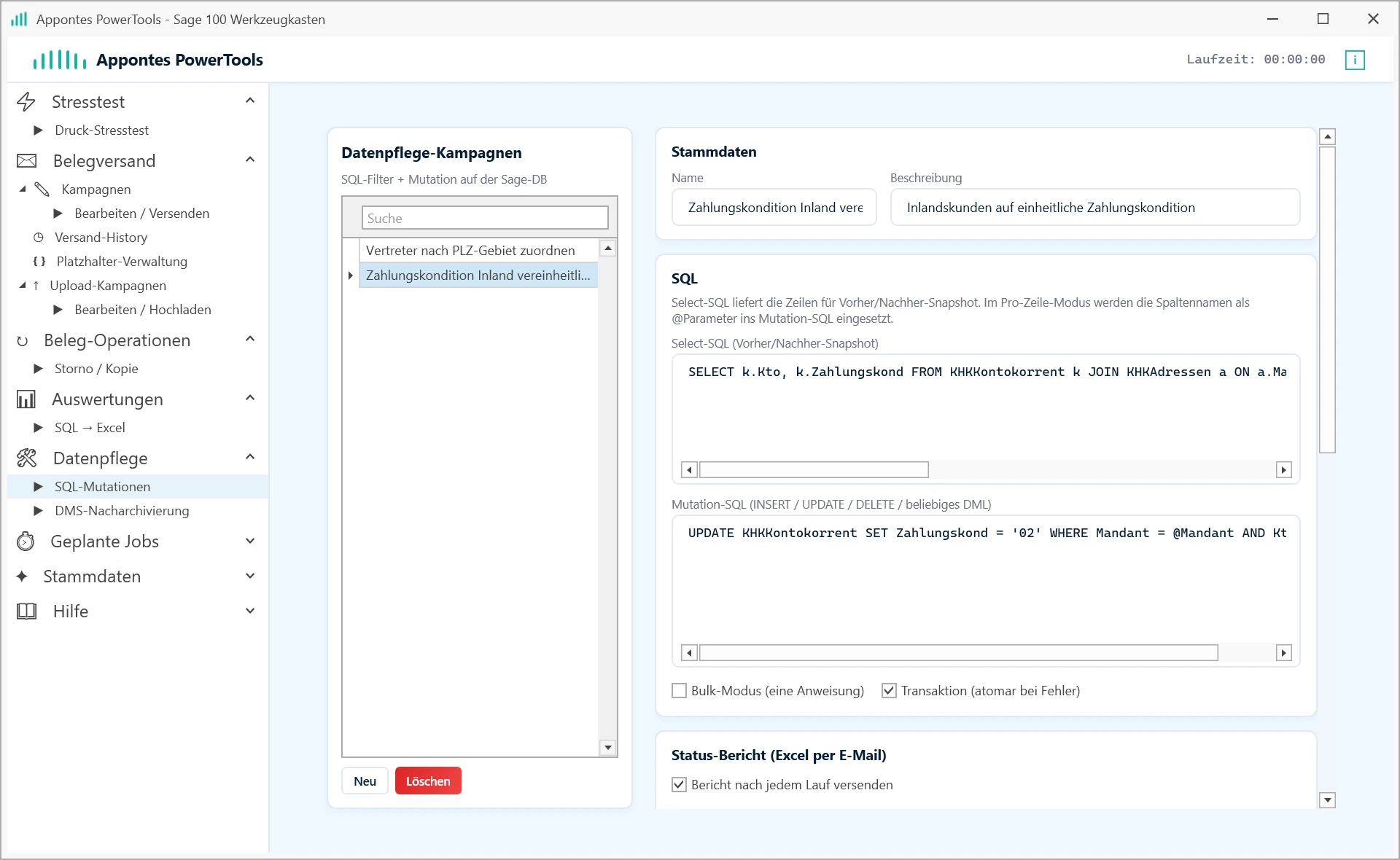Click the Laufzeit: 00:00:00 timer text
1400x860 pixels.
(1256, 60)
